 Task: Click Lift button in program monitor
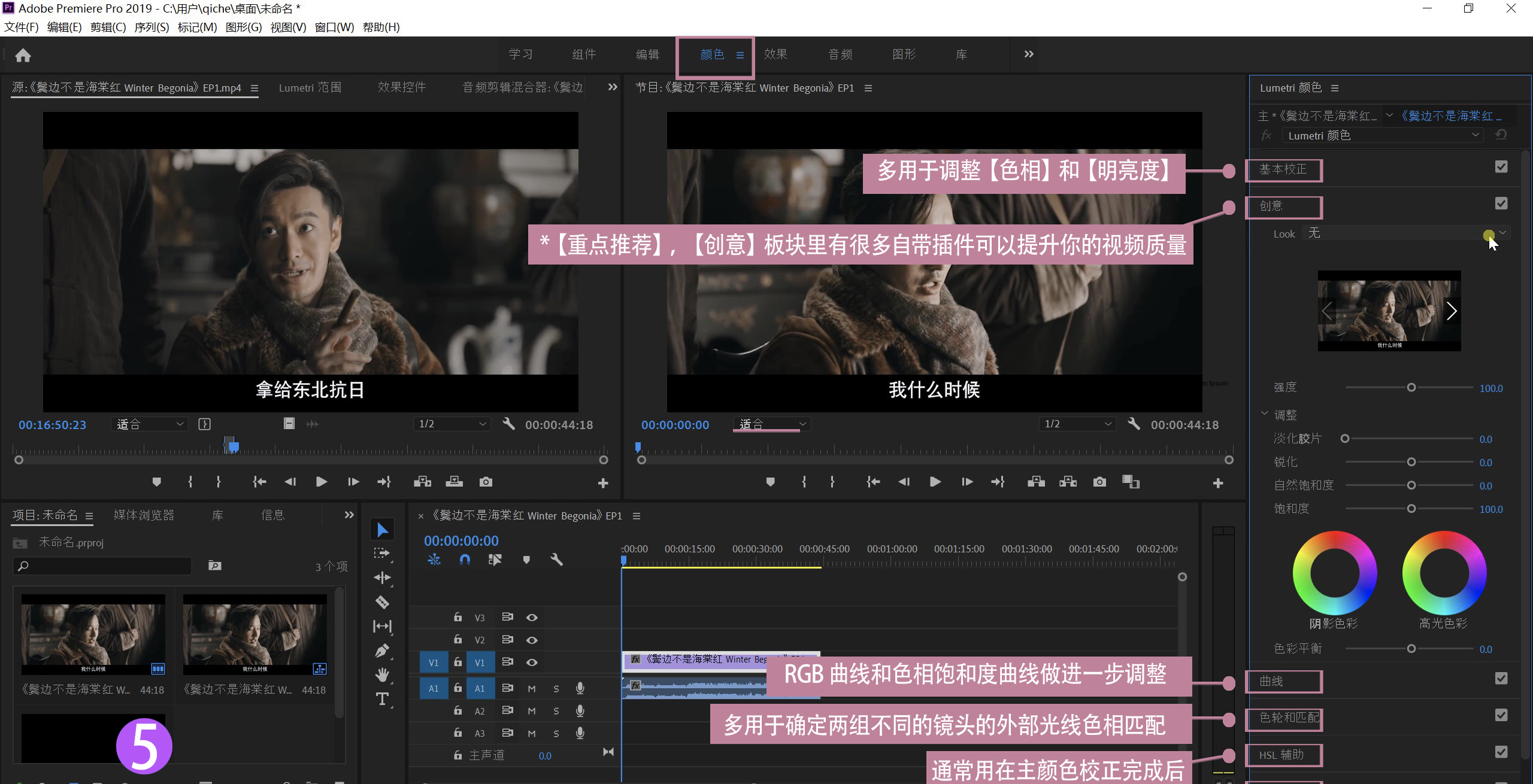(1036, 482)
